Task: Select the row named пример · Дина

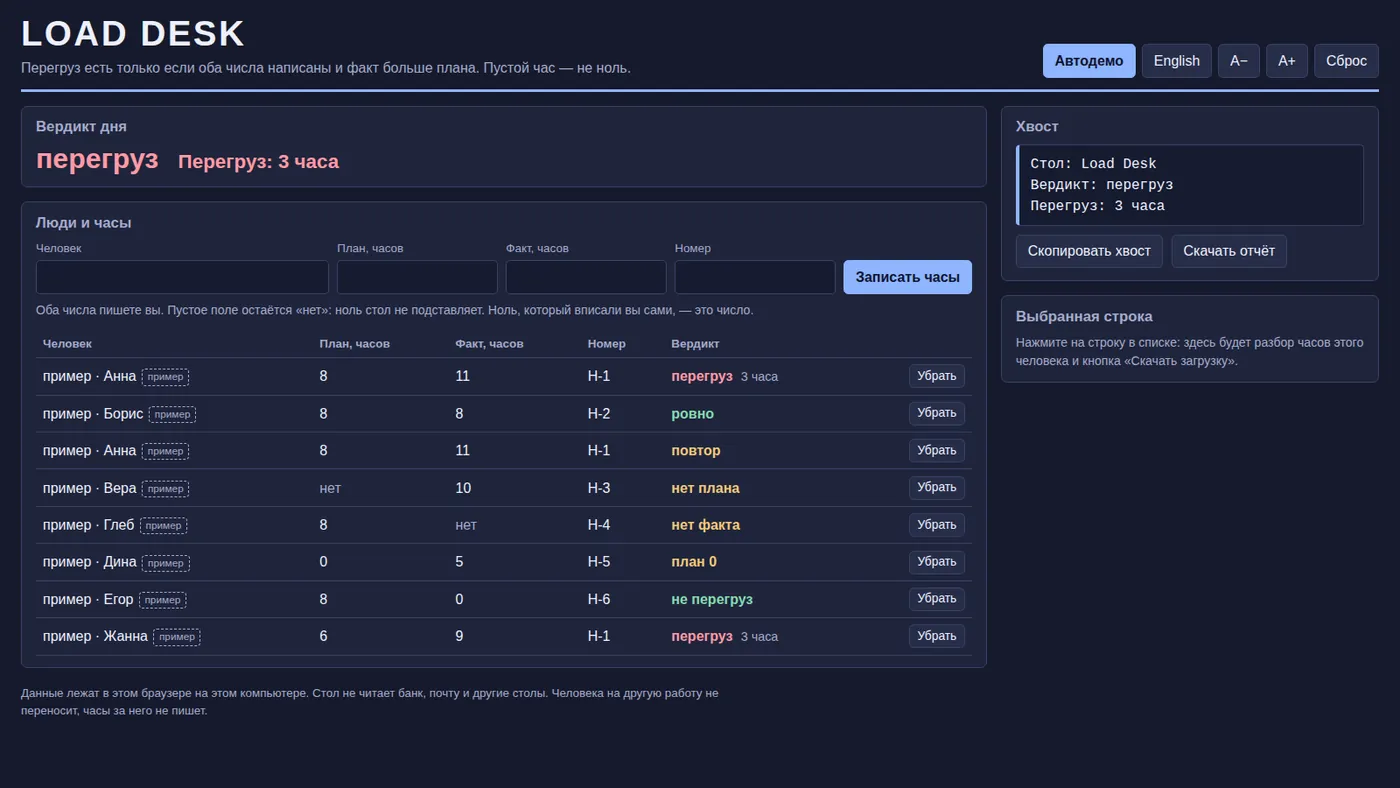Action: pyautogui.click(x=504, y=562)
